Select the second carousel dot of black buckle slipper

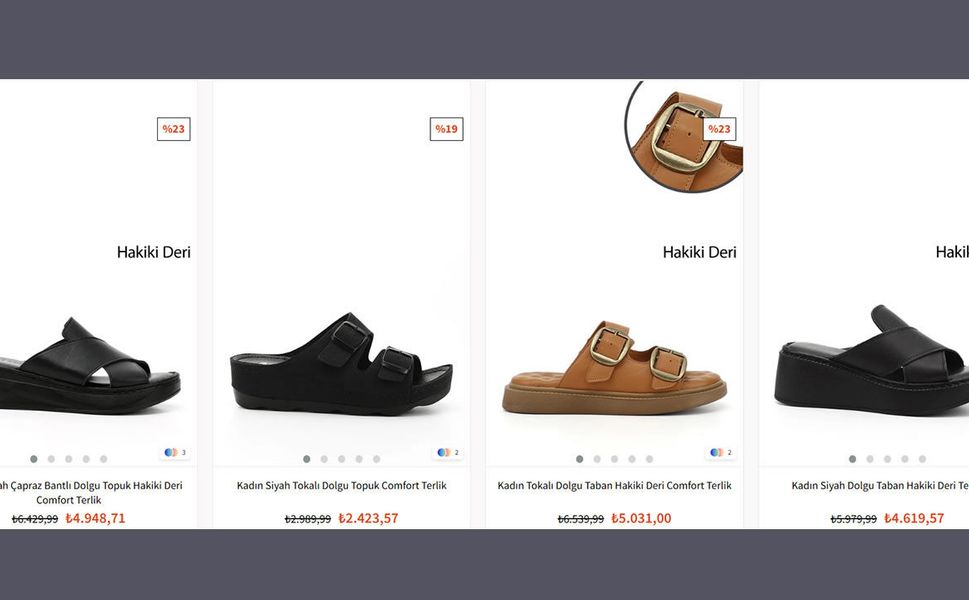click(x=324, y=459)
